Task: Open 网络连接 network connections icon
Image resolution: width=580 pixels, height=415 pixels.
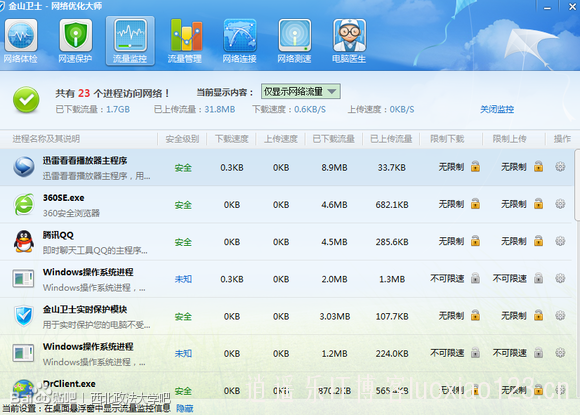Action: pyautogui.click(x=240, y=41)
